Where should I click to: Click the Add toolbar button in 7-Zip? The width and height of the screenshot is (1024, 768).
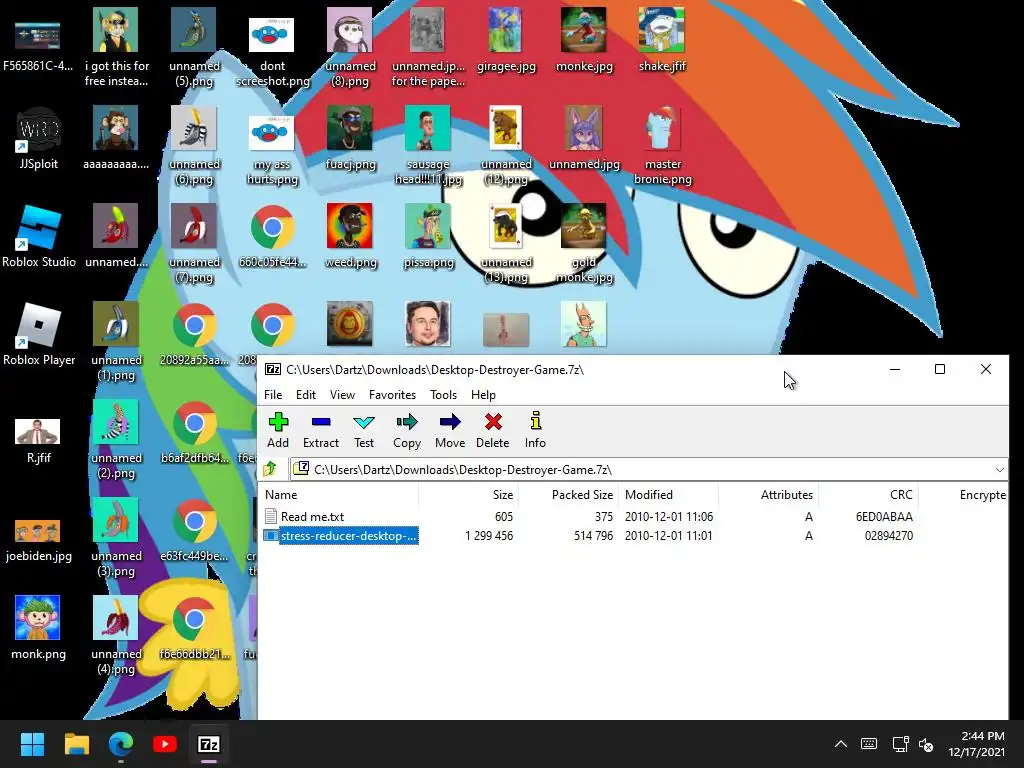pos(278,430)
